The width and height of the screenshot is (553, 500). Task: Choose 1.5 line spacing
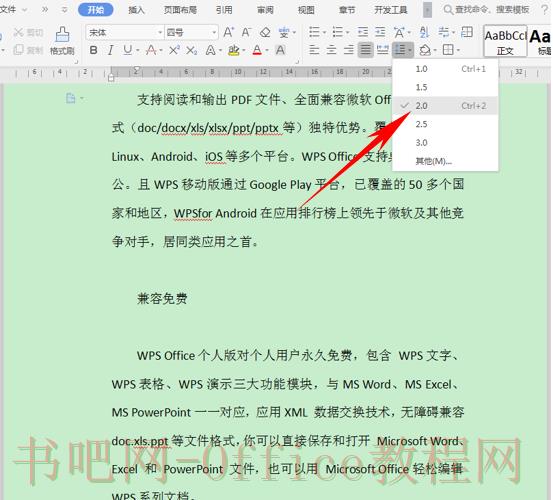pos(445,87)
